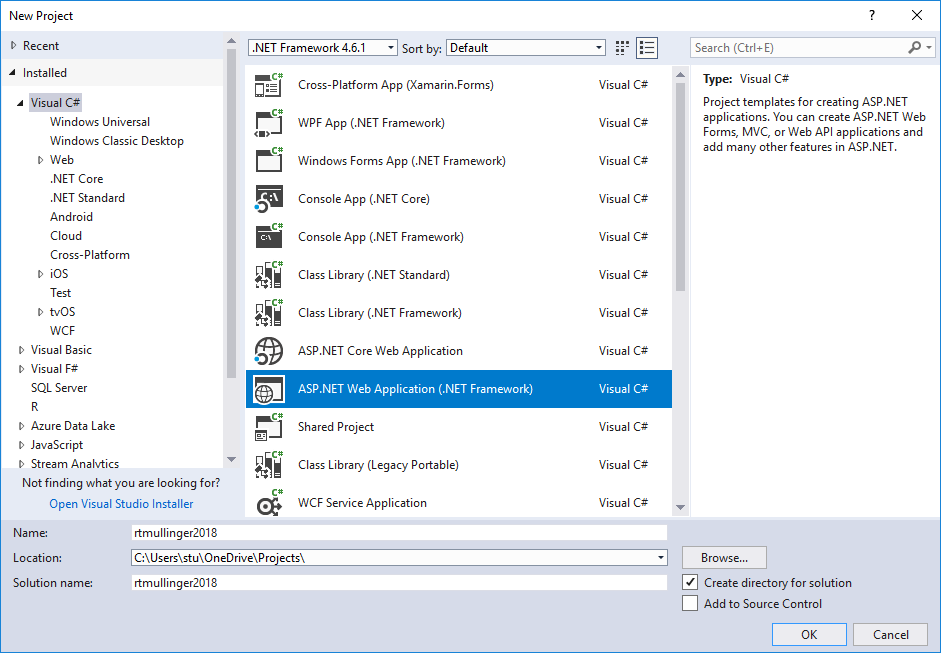Click the category tree scroll up arrow

pyautogui.click(x=231, y=41)
